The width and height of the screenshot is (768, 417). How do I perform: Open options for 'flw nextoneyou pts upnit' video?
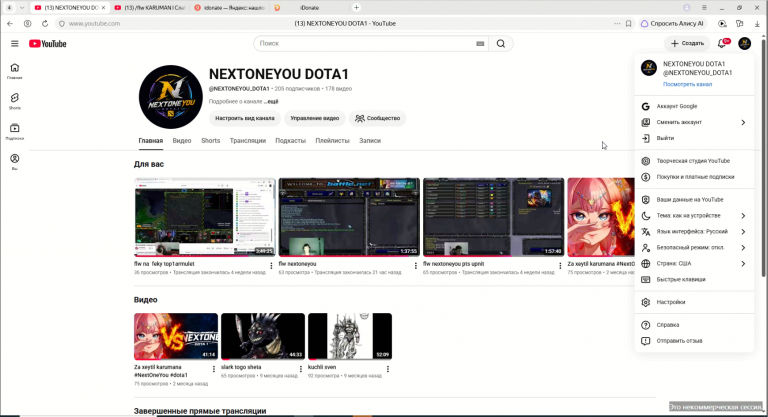click(x=560, y=266)
